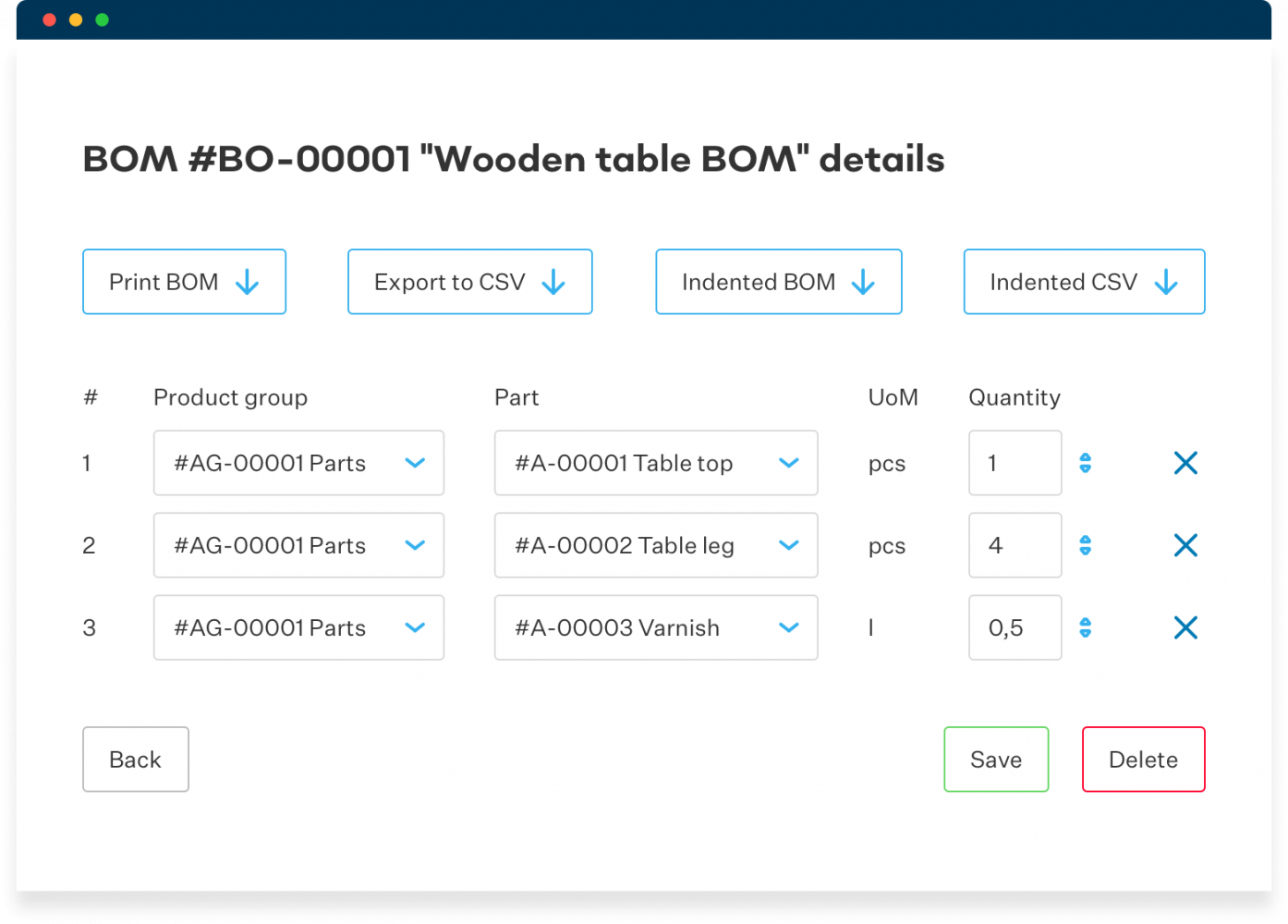Click in the quantity field showing 0,5
Image resolution: width=1288 pixels, height=924 pixels.
pos(1015,627)
